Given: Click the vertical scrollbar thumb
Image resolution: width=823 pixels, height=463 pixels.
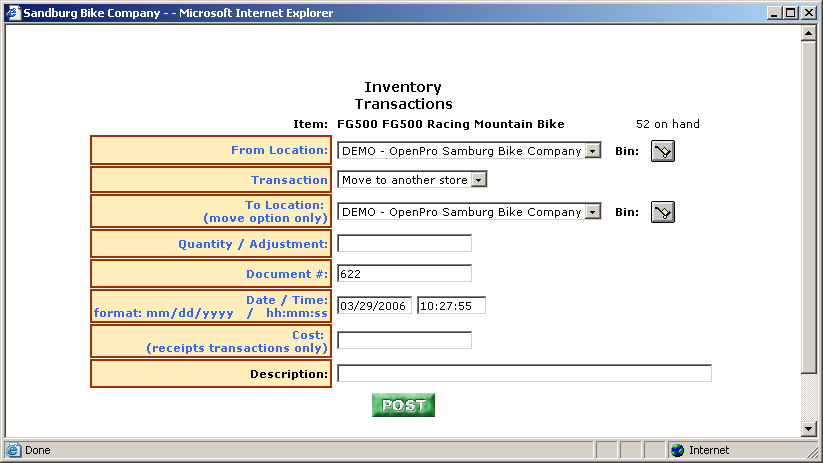Looking at the screenshot, I should (810, 205).
